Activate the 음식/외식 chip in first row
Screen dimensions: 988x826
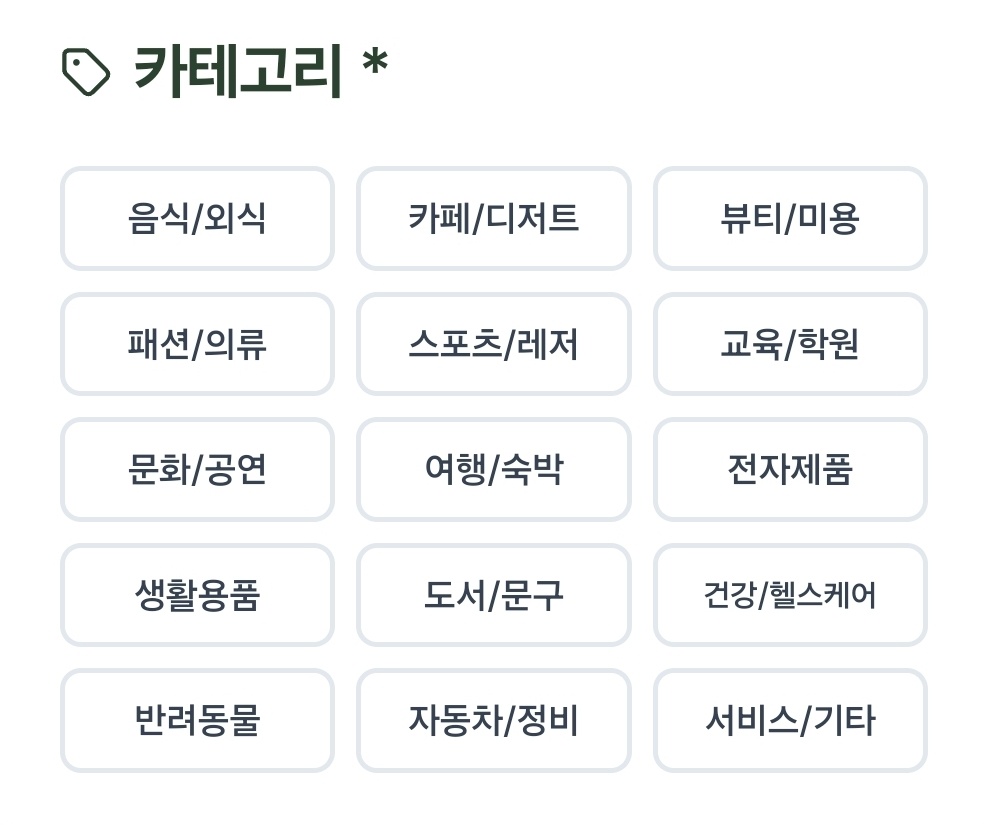[x=197, y=219]
